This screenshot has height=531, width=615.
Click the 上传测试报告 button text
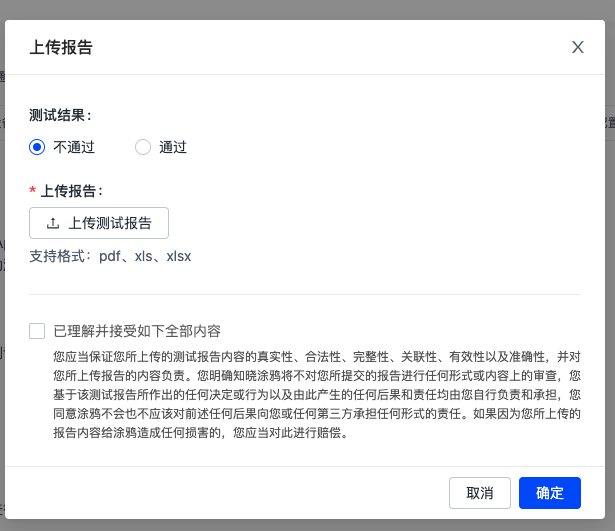coord(110,223)
